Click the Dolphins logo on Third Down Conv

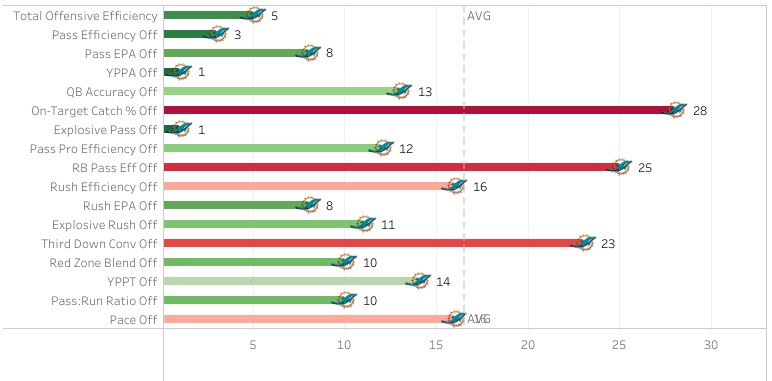(x=583, y=243)
